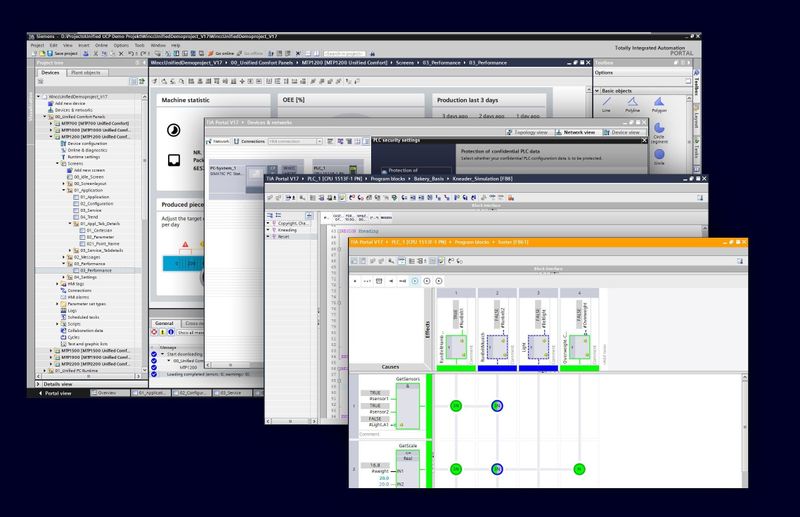Open the Project menu

37,45
